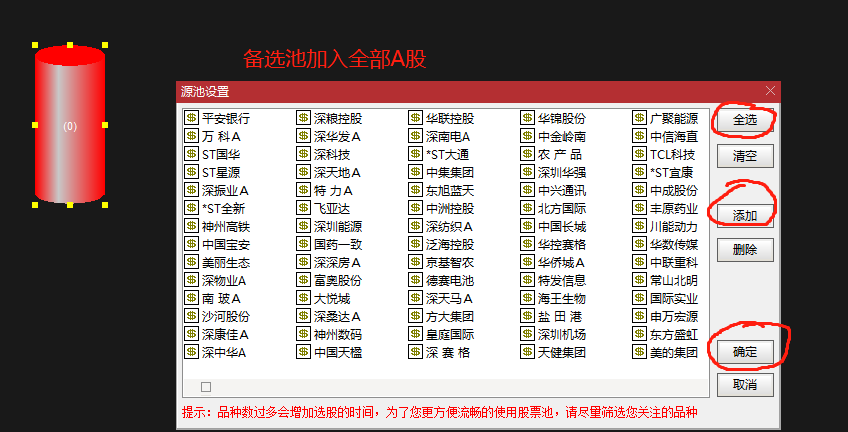Screen dimensions: 848x432
Task: Click the $ icon beside 深振业A
Action: coord(191,190)
